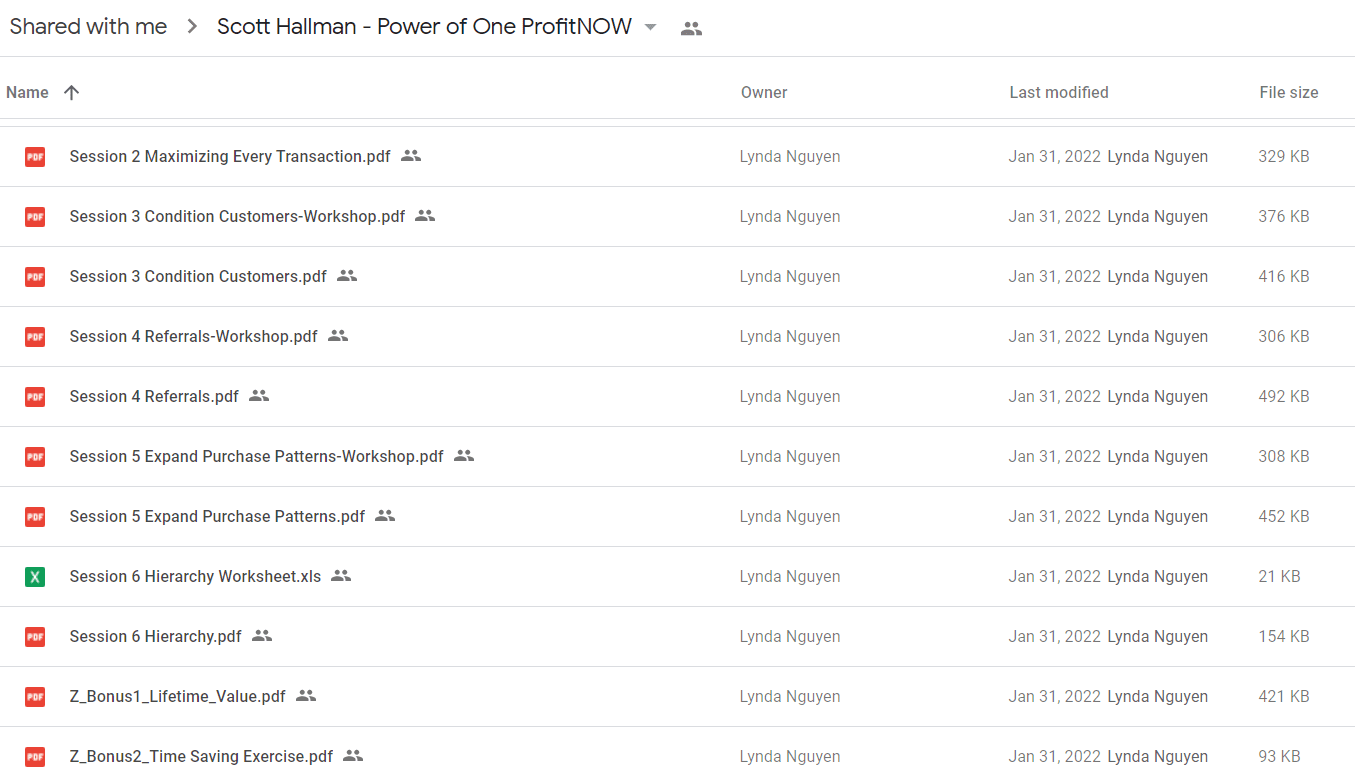Image resolution: width=1355 pixels, height=781 pixels.
Task: Click PDF icon of Session 5 Expand Purchase Patterns.pdf
Action: point(35,516)
